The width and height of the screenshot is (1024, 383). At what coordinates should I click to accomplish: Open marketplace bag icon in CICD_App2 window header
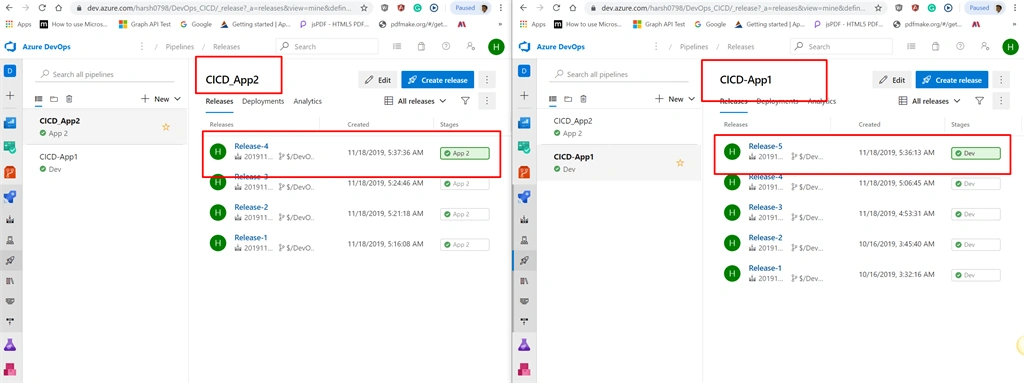421,47
